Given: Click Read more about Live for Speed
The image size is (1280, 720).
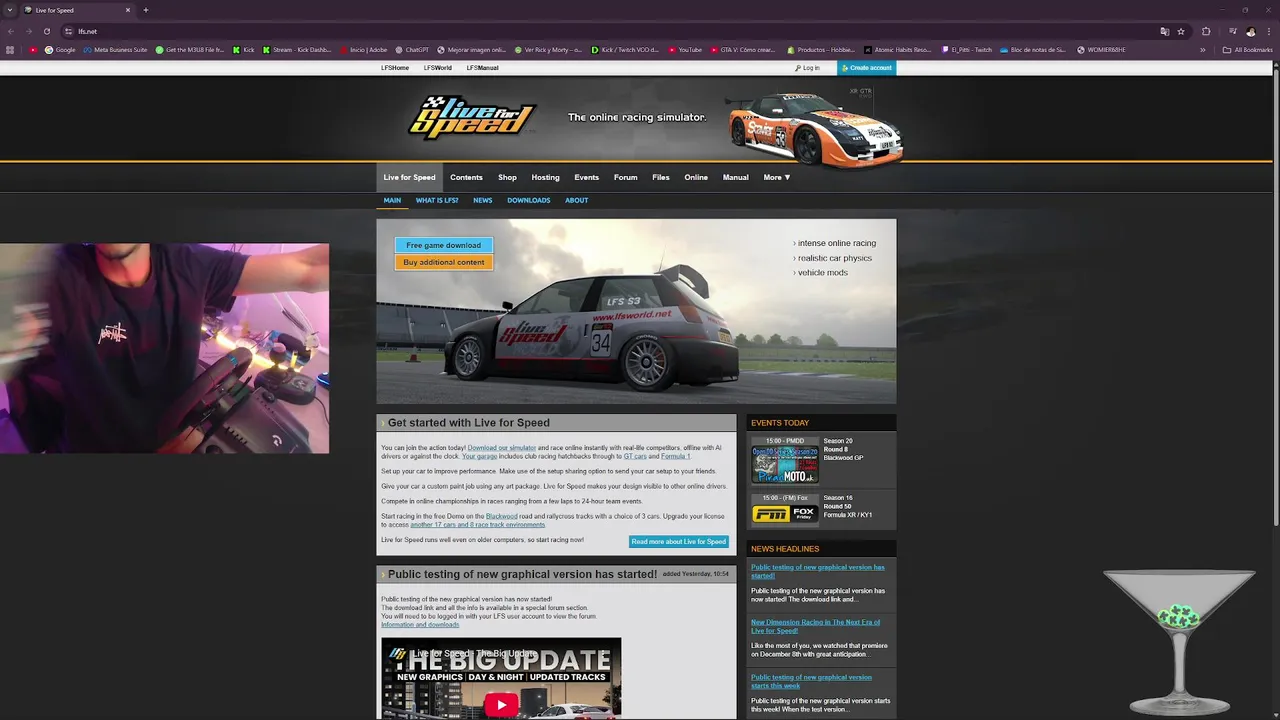Looking at the screenshot, I should click(x=679, y=541).
